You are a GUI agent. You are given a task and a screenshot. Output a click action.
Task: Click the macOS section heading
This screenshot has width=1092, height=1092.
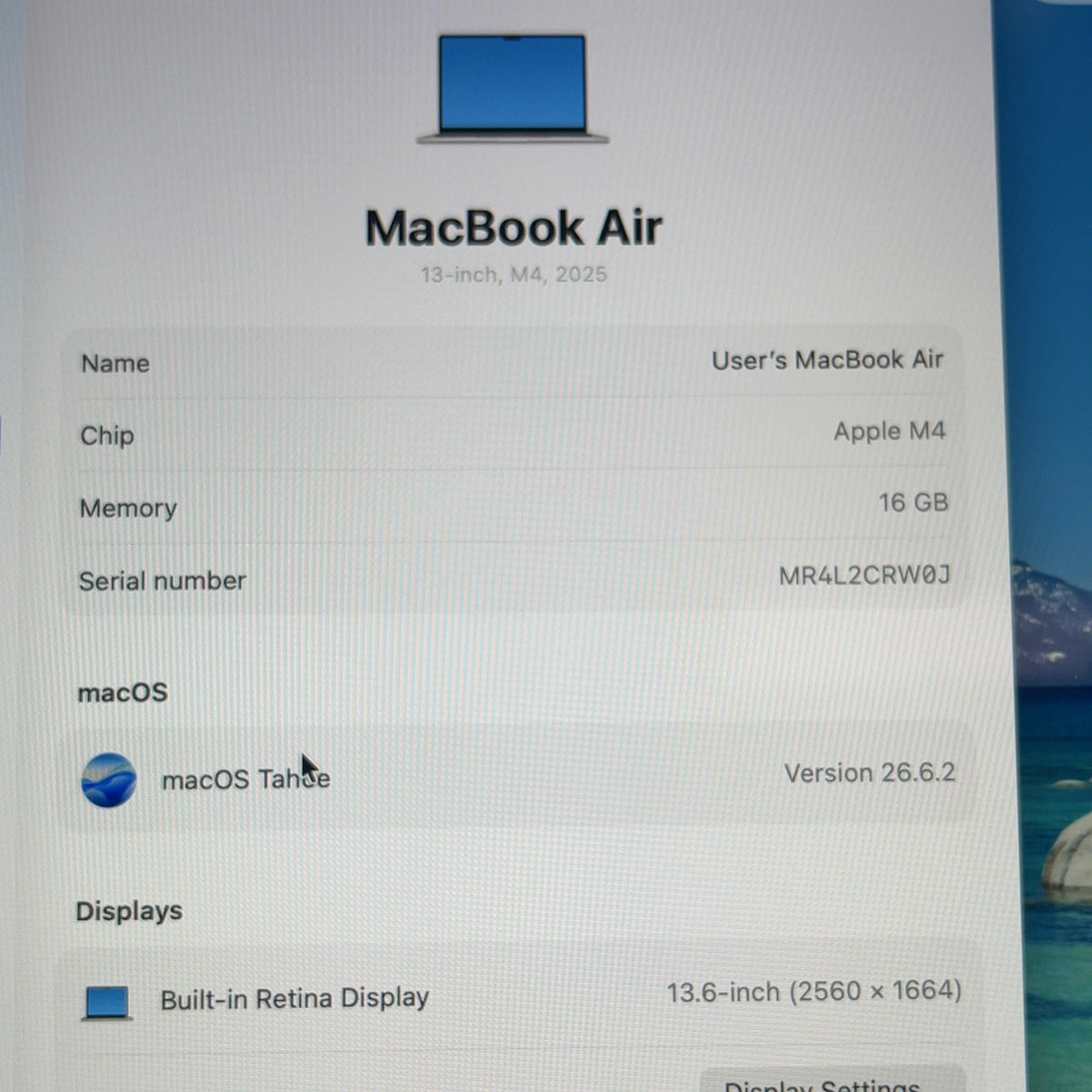123,693
